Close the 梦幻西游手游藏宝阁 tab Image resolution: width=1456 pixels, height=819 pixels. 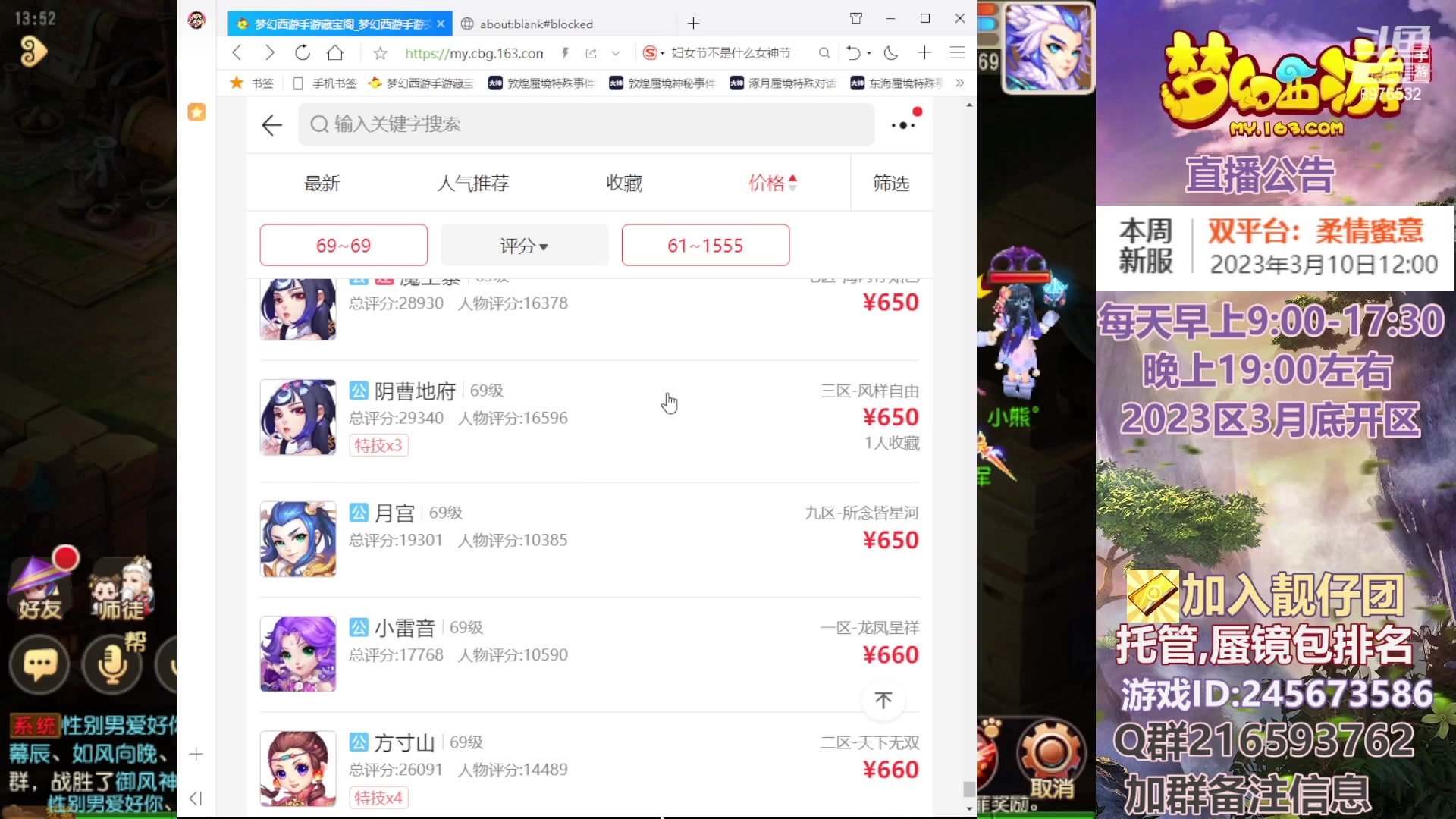coord(441,24)
